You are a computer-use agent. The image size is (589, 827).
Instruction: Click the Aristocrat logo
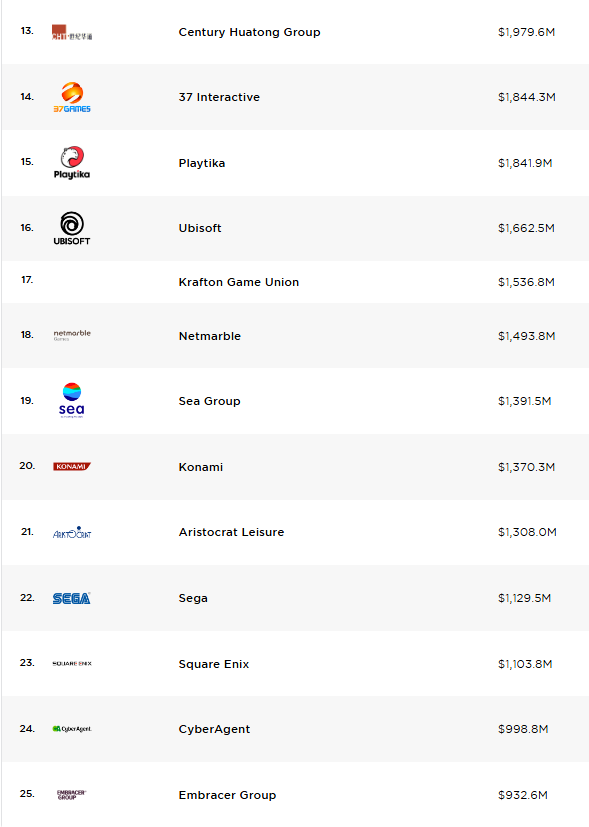click(x=72, y=532)
